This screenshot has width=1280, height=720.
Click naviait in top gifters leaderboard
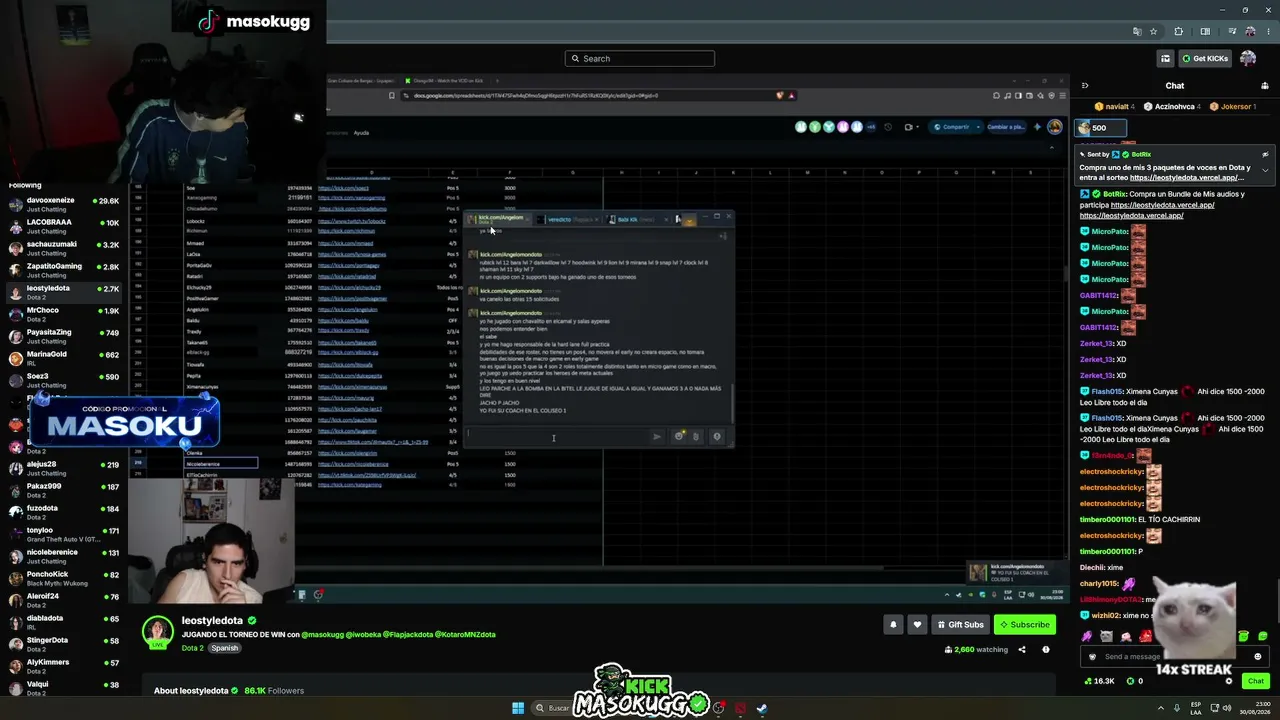pos(1116,106)
